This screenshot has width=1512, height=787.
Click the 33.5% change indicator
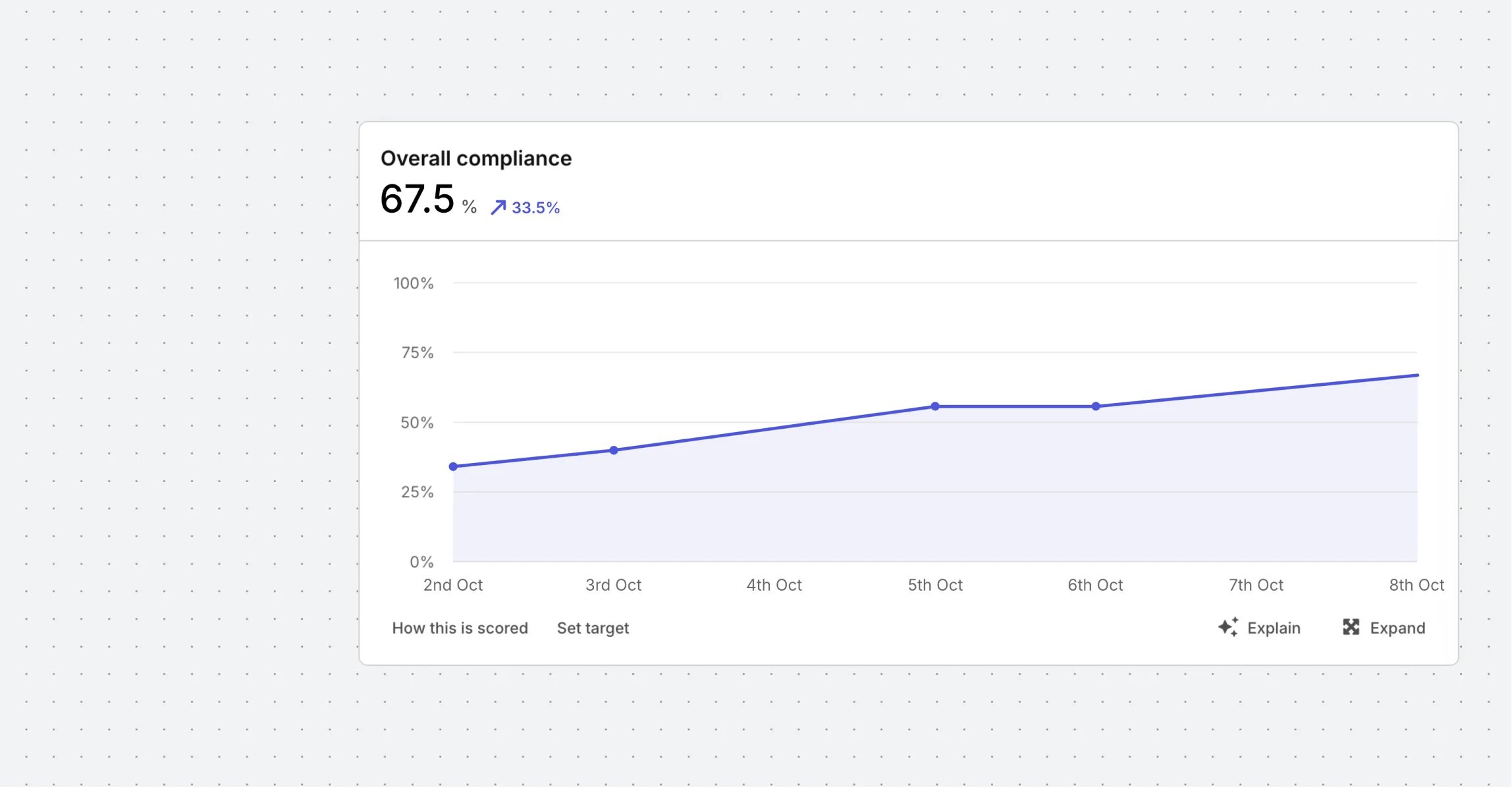click(x=535, y=207)
